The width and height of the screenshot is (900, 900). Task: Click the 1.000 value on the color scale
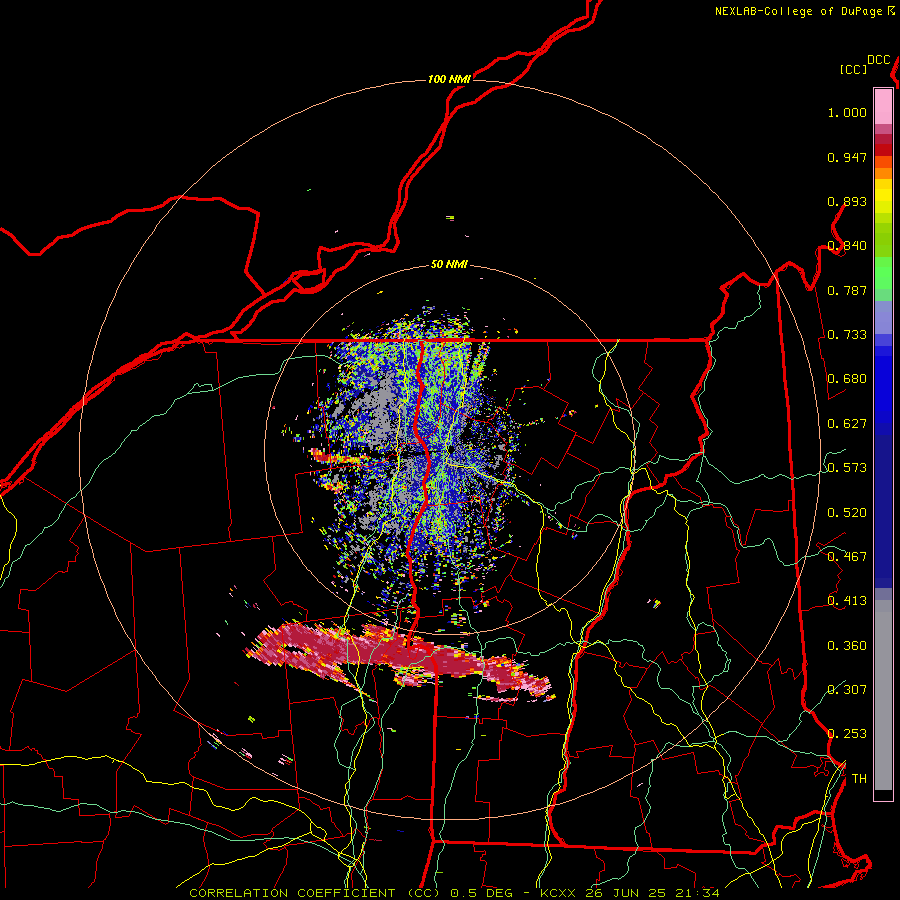[x=847, y=112]
